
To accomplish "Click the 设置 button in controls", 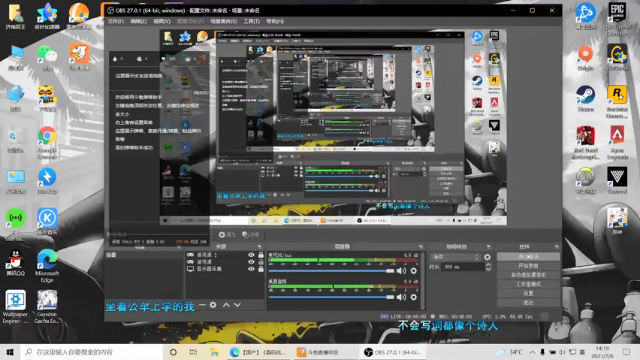I will click(528, 293).
